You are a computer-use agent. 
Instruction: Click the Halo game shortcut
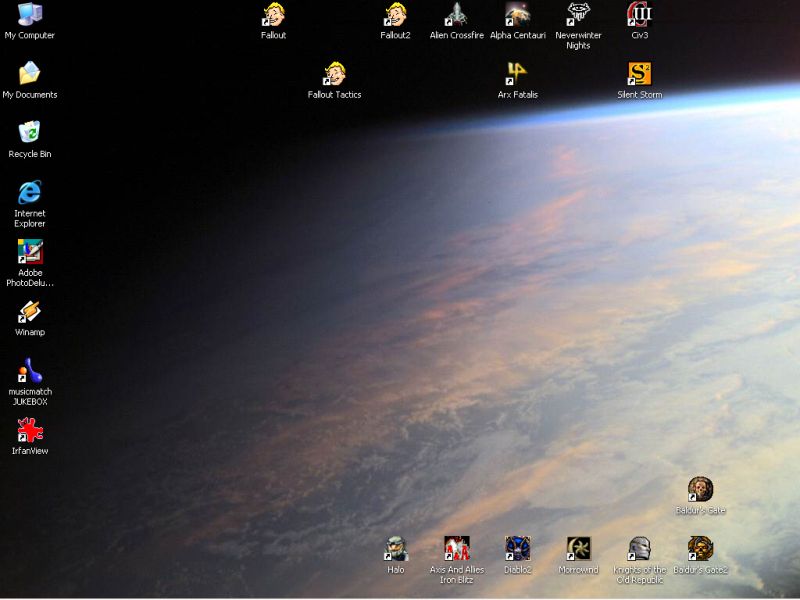[396, 549]
